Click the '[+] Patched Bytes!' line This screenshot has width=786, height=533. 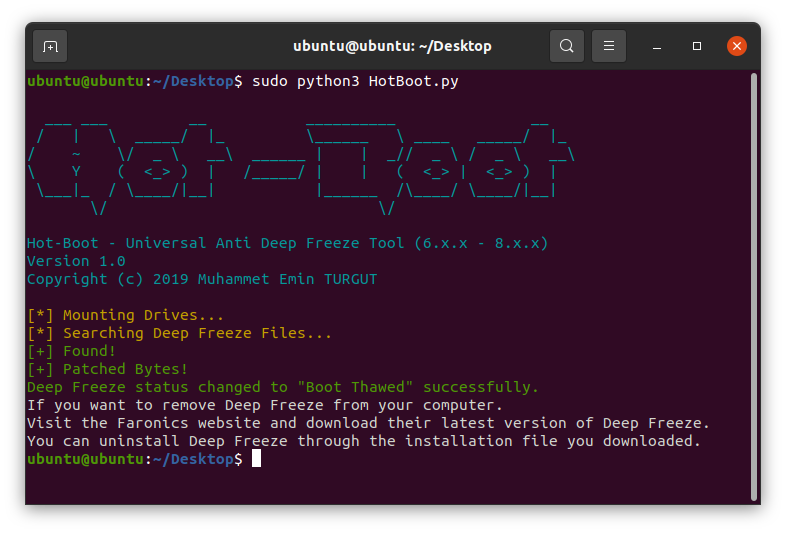point(107,369)
